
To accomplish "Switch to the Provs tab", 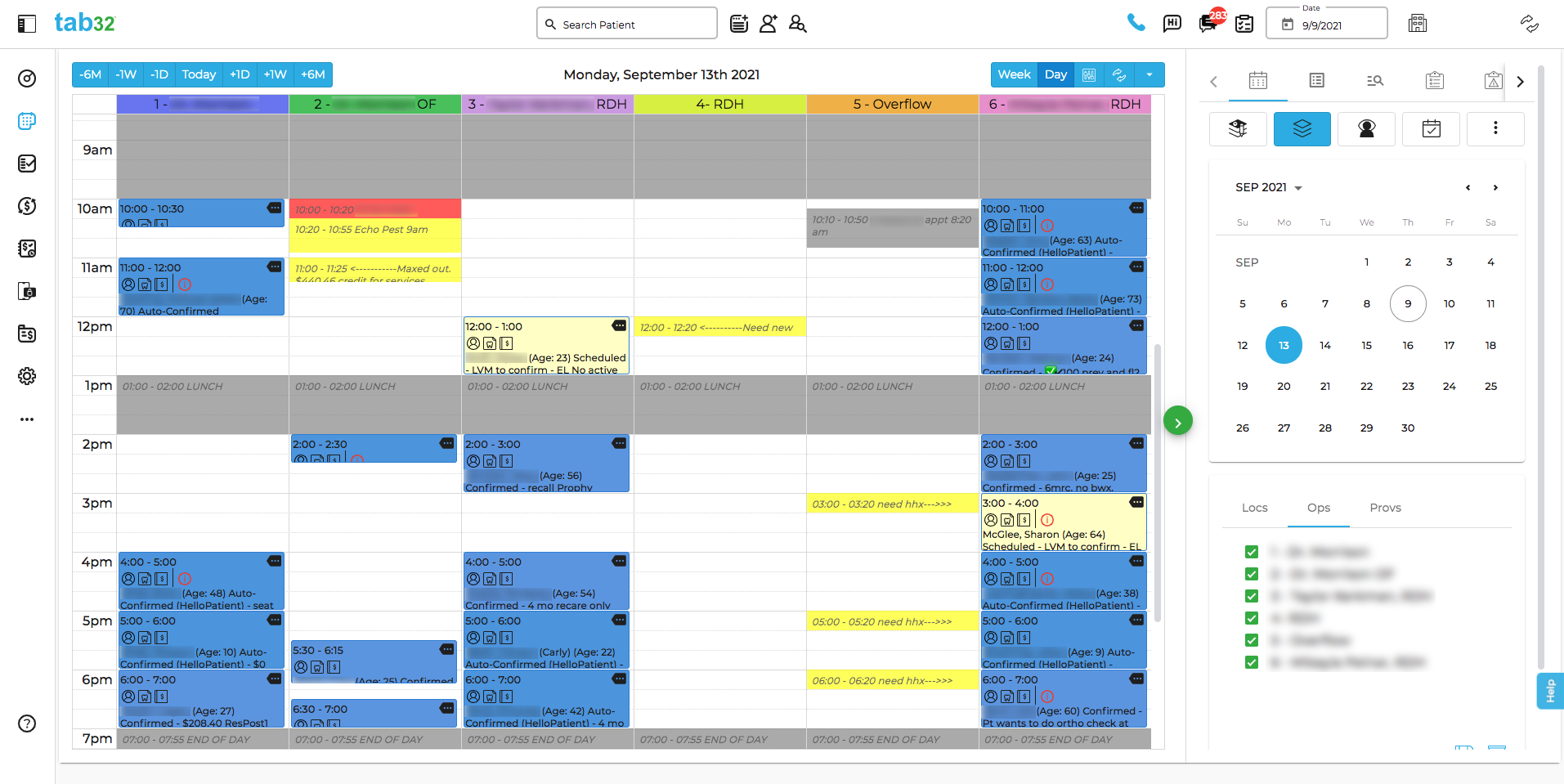I will point(1385,508).
